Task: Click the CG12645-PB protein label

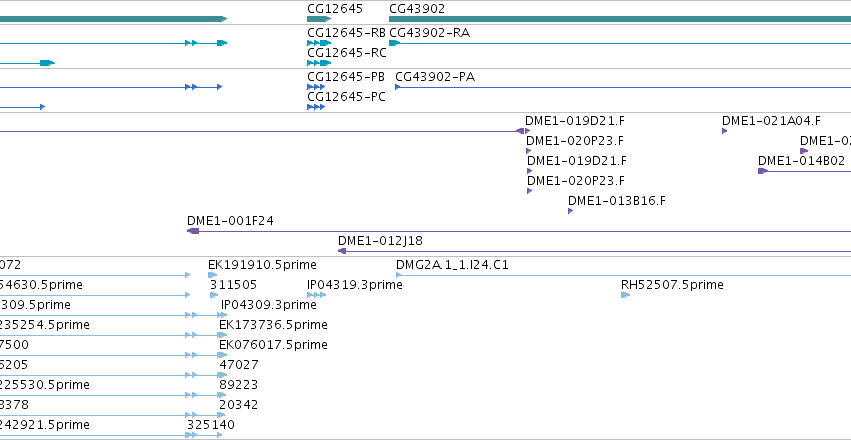Action: 346,76
